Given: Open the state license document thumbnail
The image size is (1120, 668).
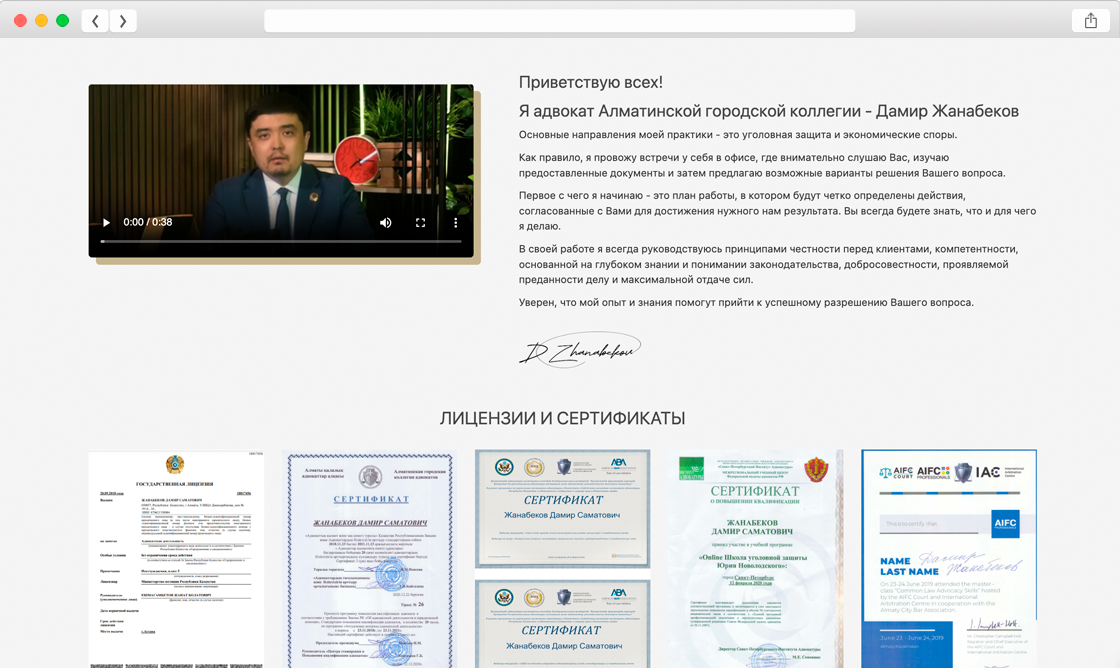Looking at the screenshot, I should coord(176,558).
